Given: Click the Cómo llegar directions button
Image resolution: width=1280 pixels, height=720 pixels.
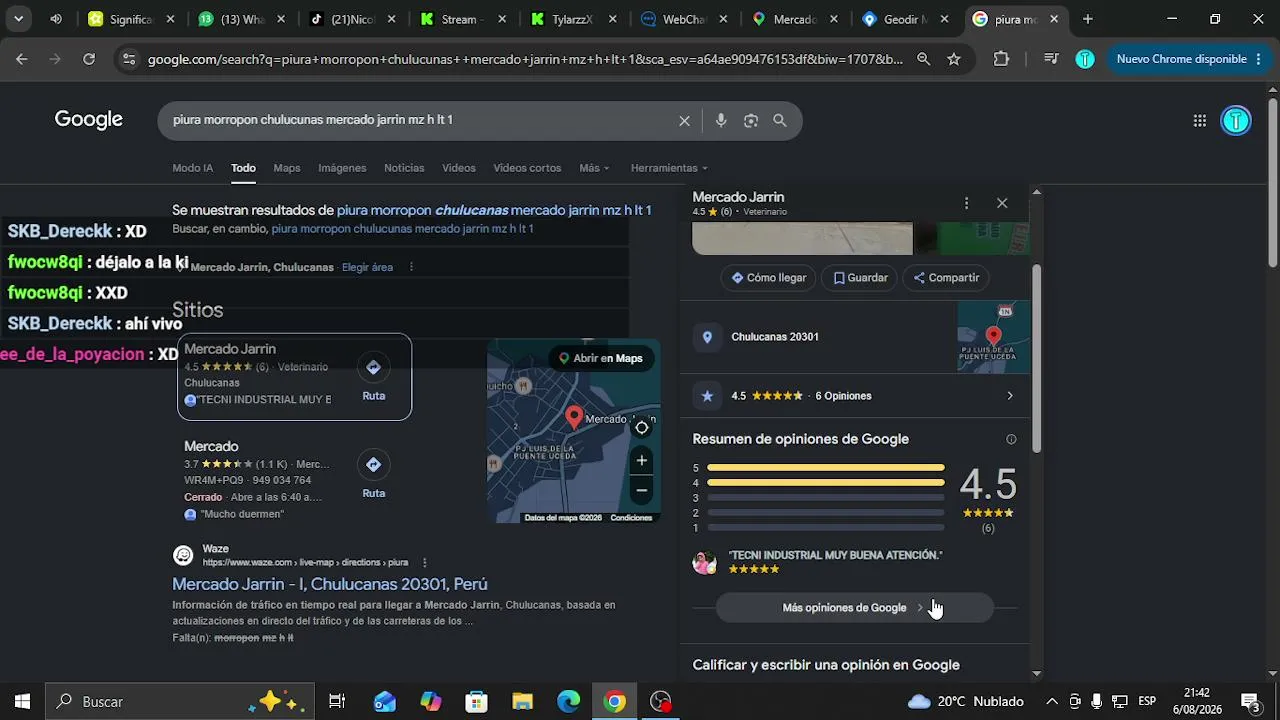Looking at the screenshot, I should point(768,278).
